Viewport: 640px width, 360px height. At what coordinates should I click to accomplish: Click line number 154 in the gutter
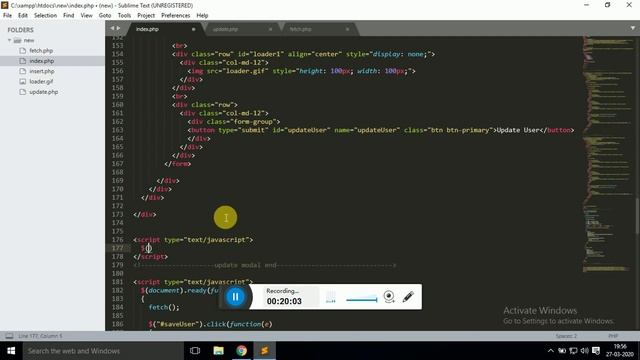pyautogui.click(x=117, y=54)
